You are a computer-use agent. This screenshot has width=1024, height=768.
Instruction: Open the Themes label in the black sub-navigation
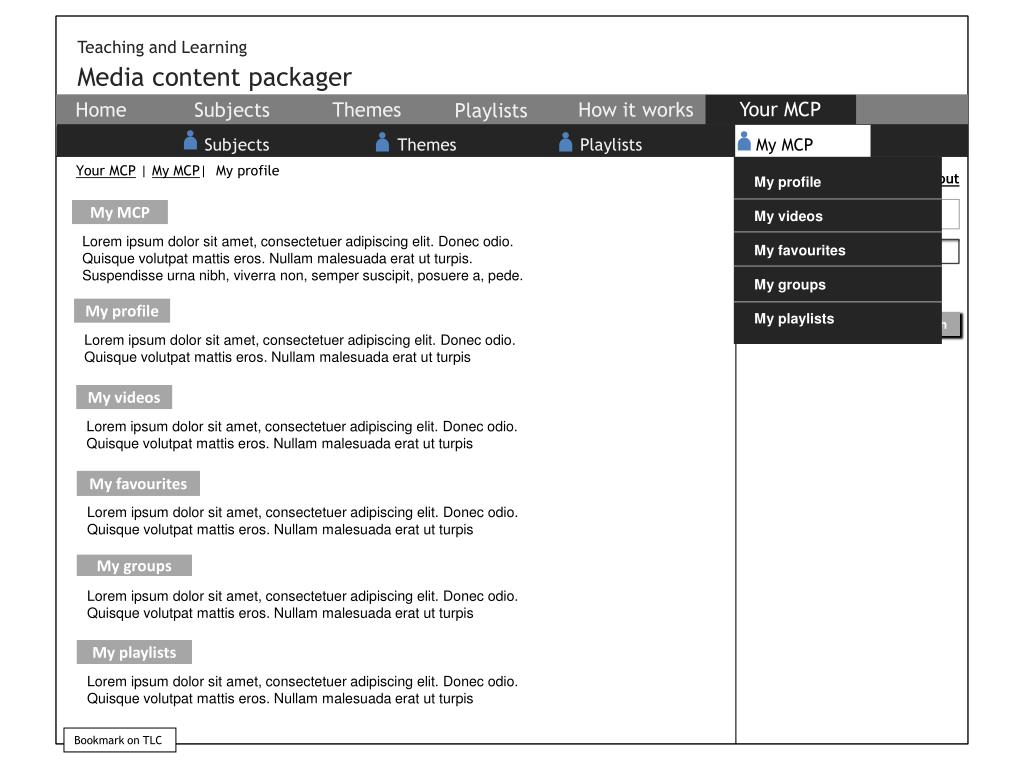(x=426, y=144)
